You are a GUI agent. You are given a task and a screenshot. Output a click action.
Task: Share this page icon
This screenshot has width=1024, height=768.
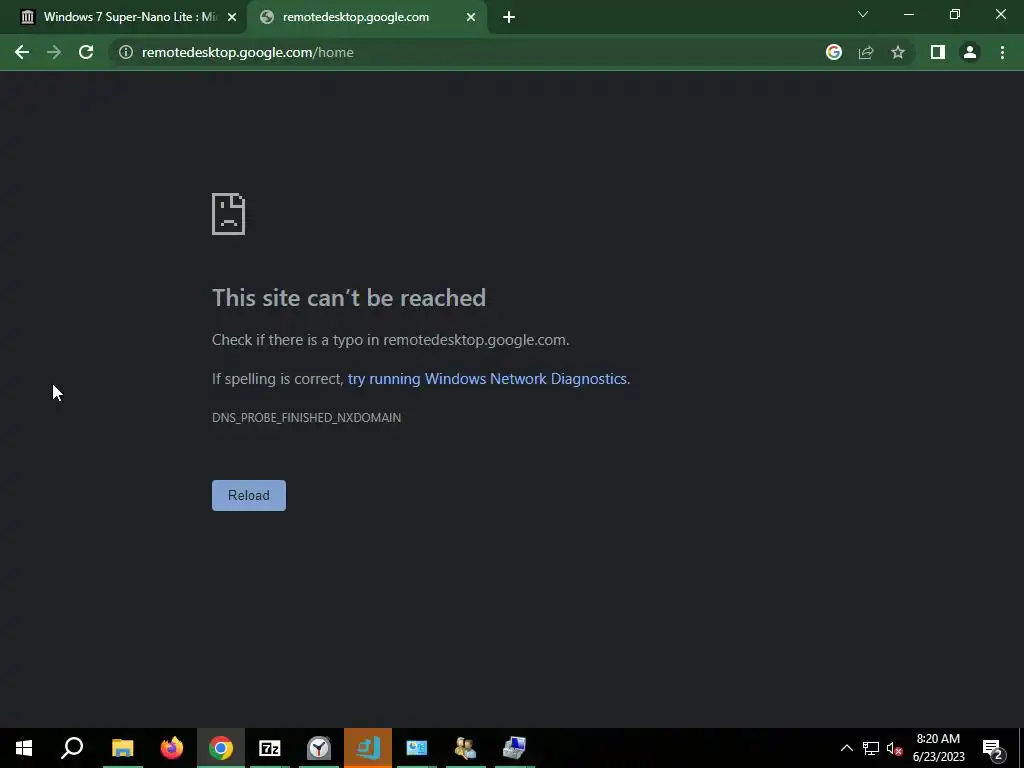coord(866,52)
